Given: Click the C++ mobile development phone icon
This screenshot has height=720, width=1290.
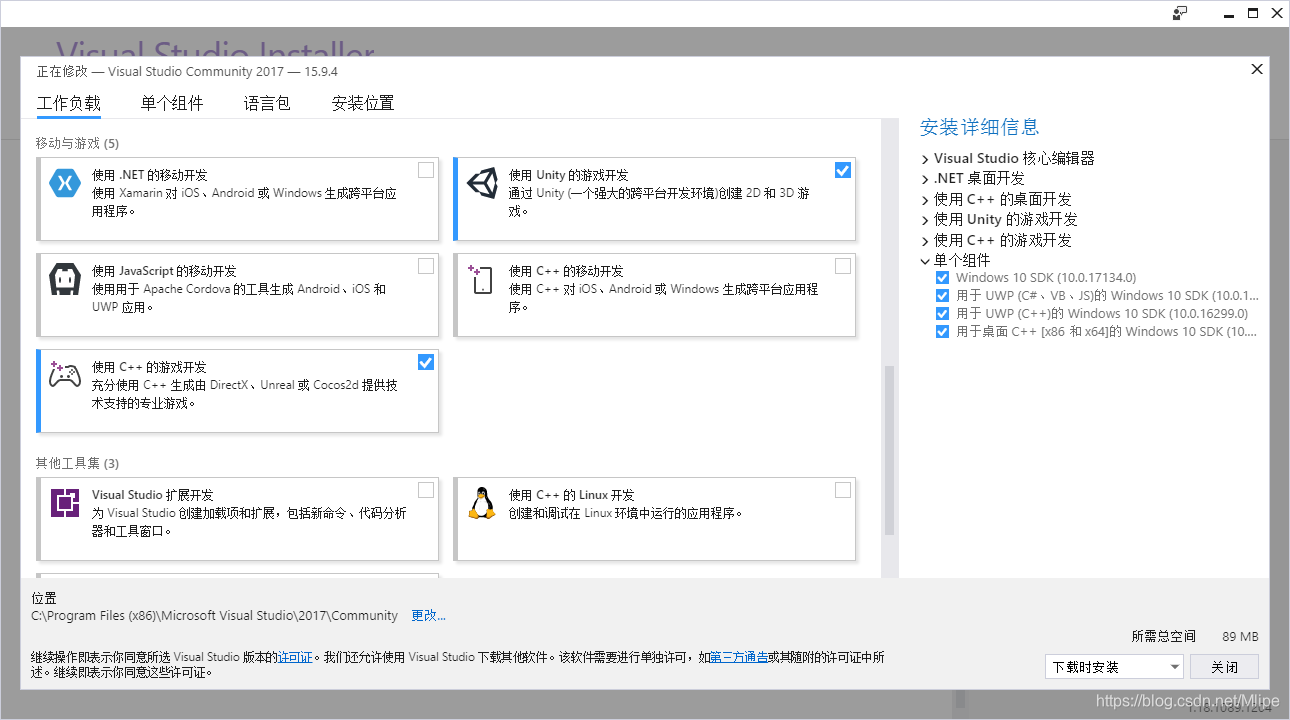Looking at the screenshot, I should 481,279.
